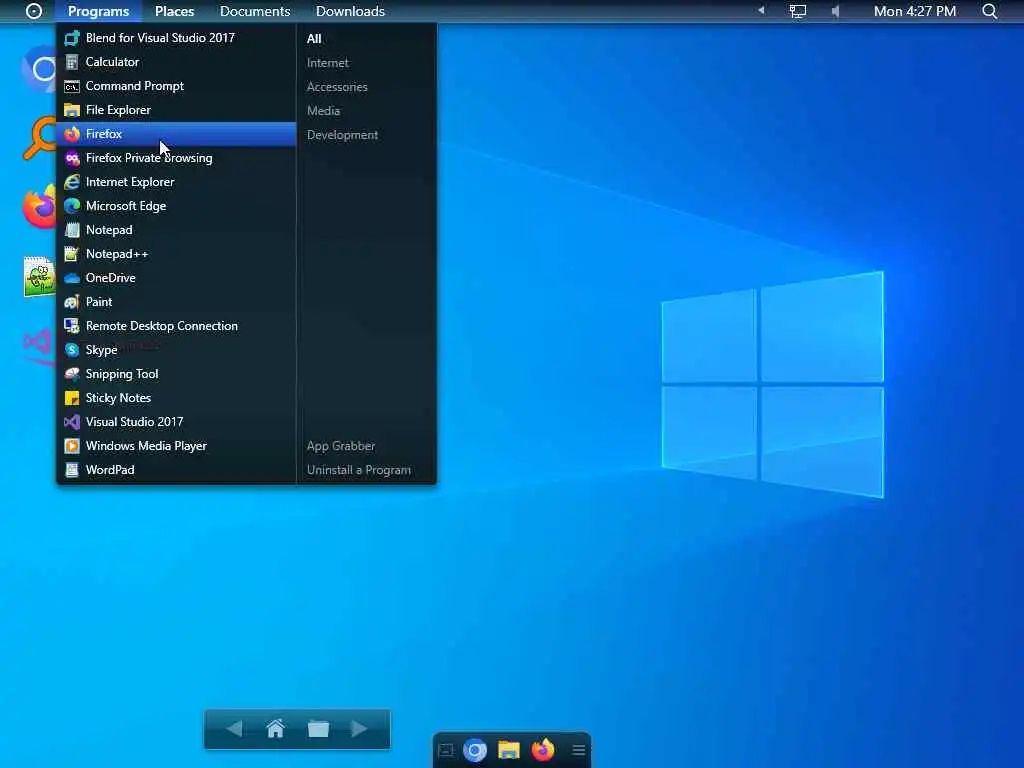
Task: Open File Explorer from the programs menu
Action: (x=176, y=110)
